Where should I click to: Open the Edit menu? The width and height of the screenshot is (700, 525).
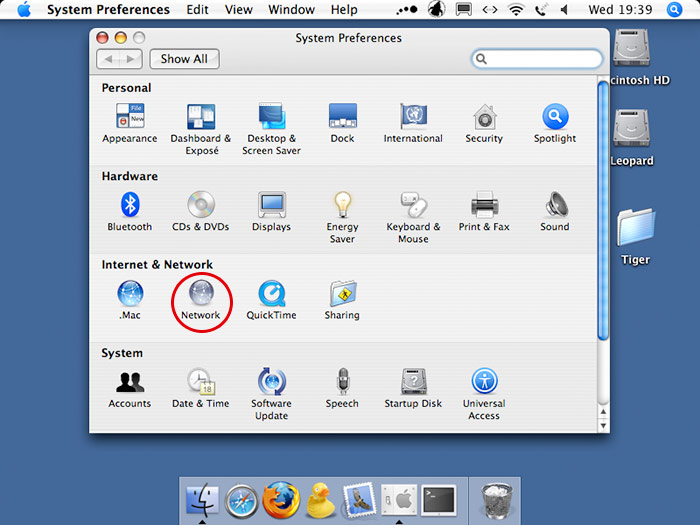[x=197, y=9]
